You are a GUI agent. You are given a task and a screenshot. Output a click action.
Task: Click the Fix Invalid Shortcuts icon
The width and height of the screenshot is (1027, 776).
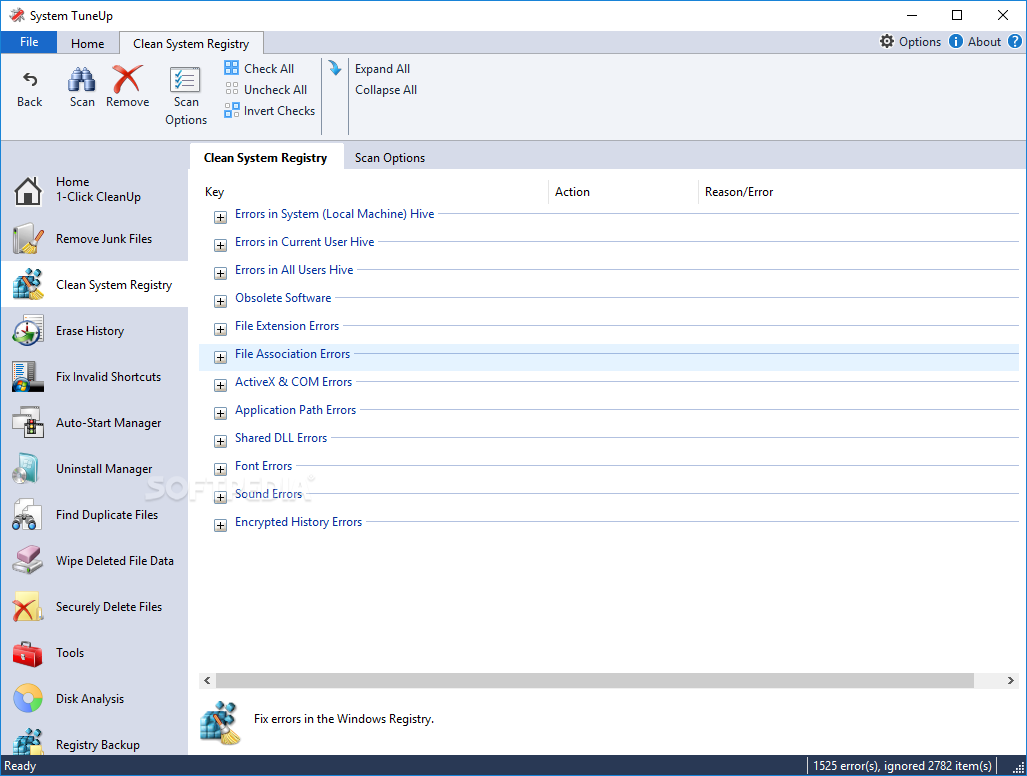(28, 377)
